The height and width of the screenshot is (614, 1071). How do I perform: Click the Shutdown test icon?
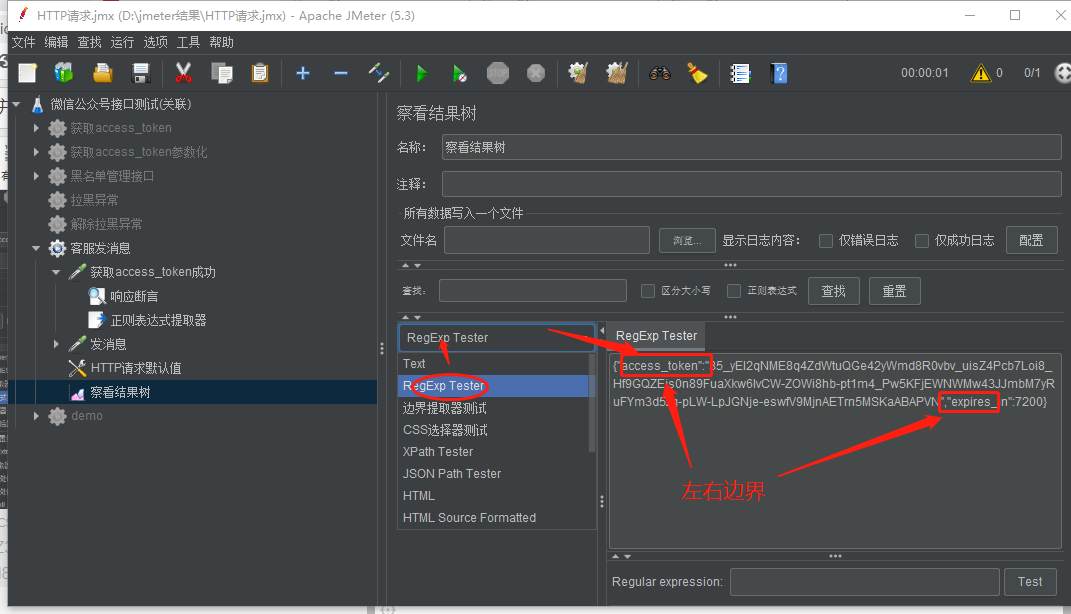[x=536, y=73]
